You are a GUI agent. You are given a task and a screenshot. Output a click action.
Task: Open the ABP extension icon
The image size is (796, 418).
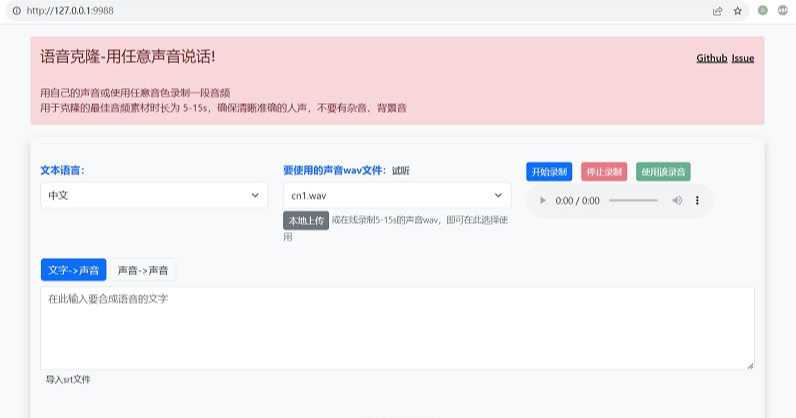coord(782,11)
